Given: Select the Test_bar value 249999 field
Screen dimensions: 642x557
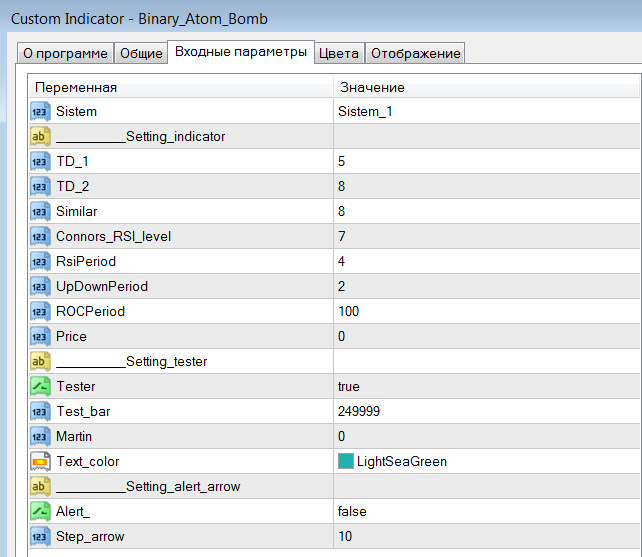Looking at the screenshot, I should 487,411.
